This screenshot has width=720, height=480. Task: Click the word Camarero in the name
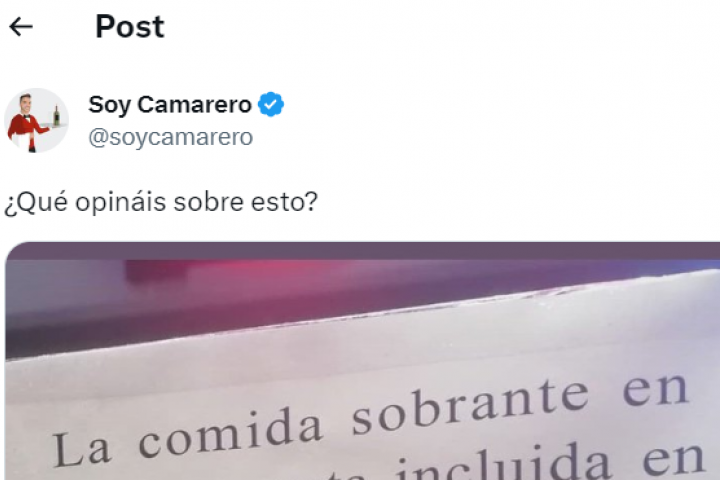tap(194, 105)
